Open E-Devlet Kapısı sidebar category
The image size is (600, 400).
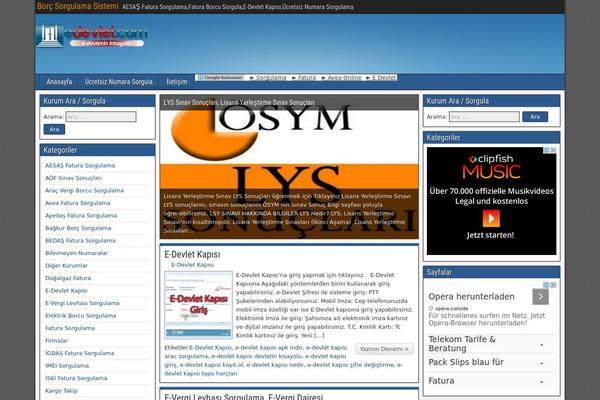(x=66, y=291)
